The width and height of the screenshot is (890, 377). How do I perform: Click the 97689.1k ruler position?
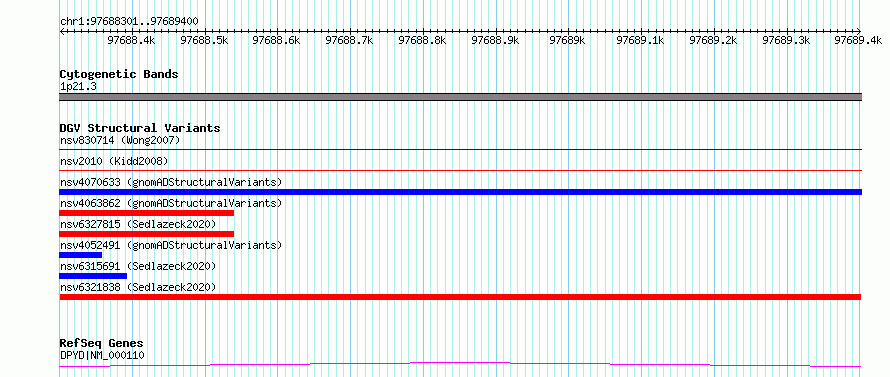coord(640,40)
